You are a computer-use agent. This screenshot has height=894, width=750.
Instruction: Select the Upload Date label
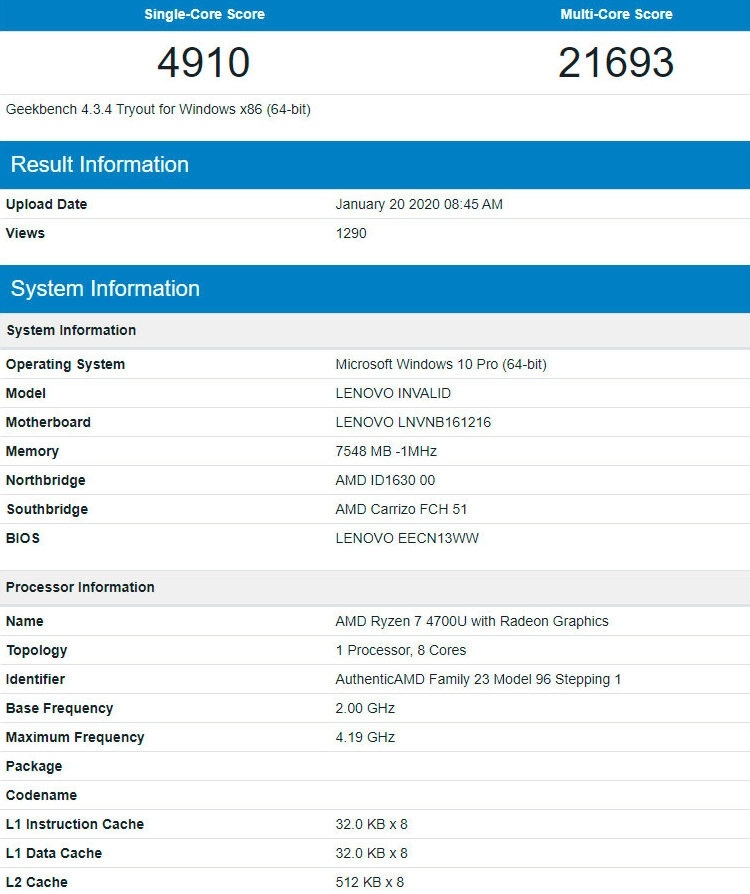coord(46,204)
